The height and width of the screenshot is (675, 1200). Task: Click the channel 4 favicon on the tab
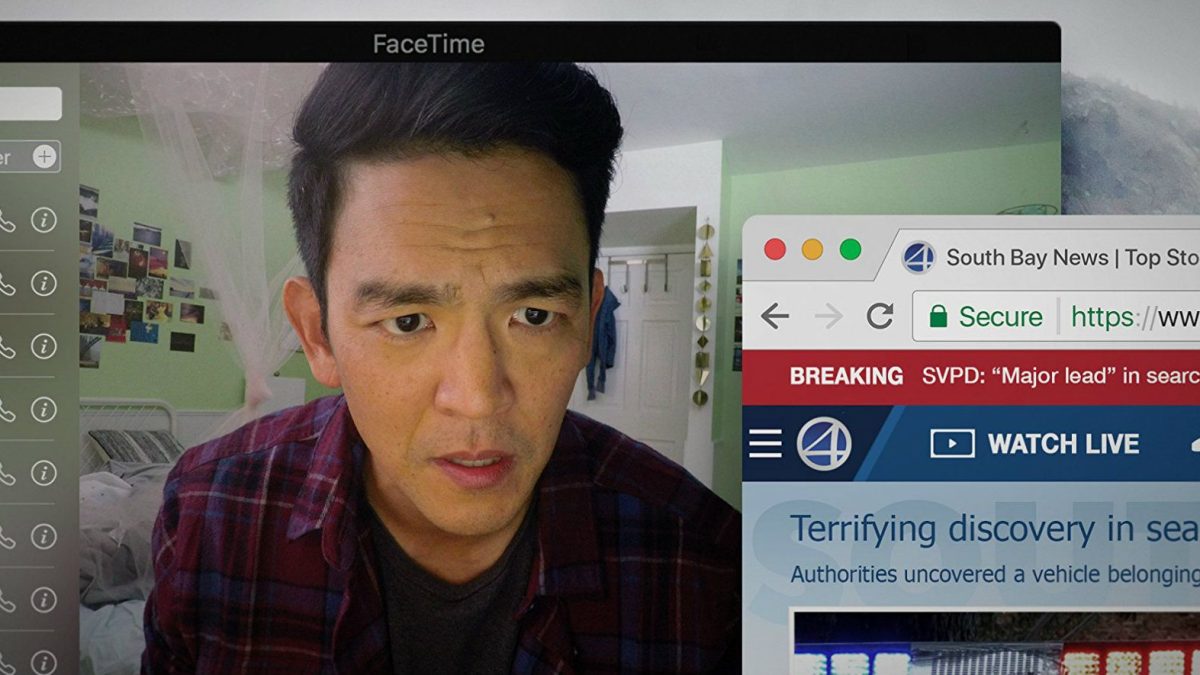[x=918, y=257]
